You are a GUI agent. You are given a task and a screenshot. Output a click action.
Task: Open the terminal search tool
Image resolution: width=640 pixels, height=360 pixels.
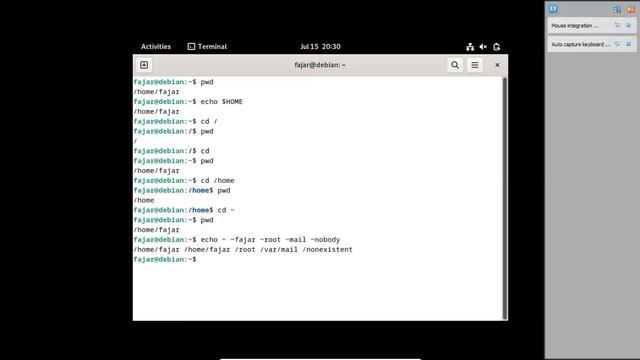point(455,65)
